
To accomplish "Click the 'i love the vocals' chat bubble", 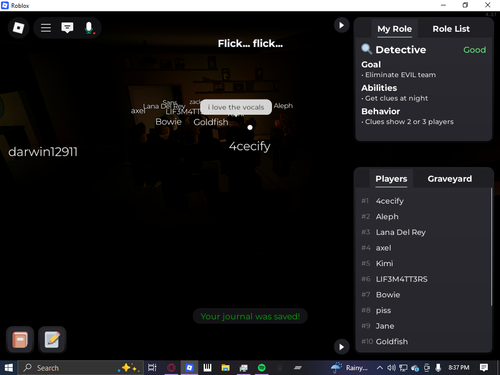I will [236, 107].
